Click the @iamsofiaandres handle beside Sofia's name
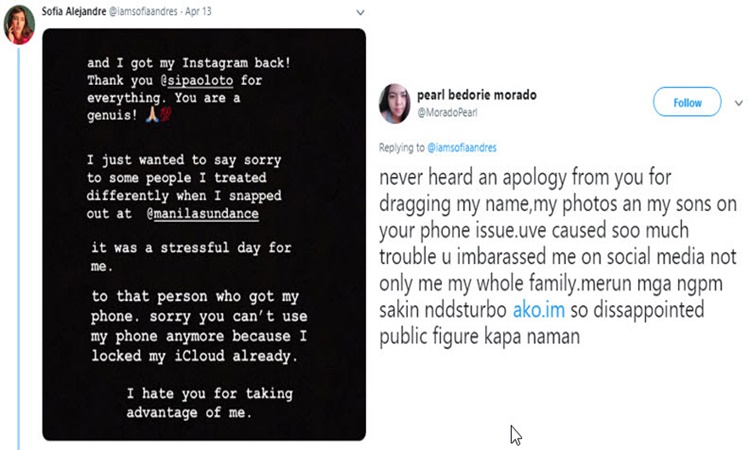Image resolution: width=750 pixels, height=450 pixels. click(x=143, y=11)
